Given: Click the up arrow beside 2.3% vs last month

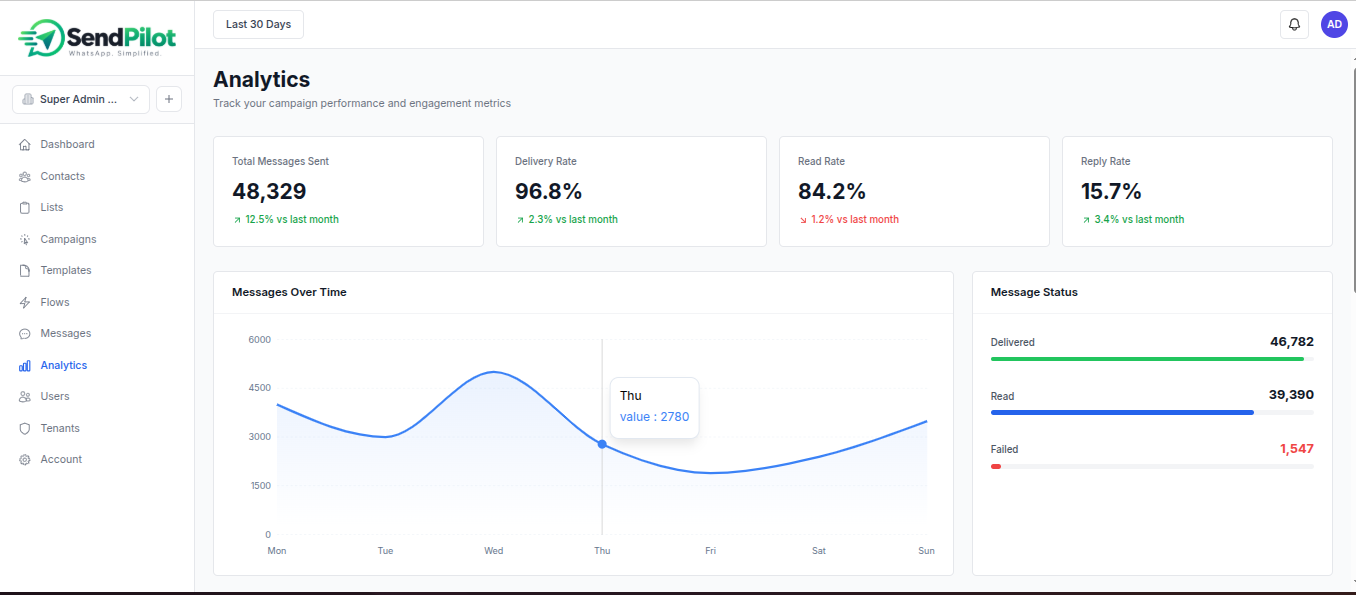Looking at the screenshot, I should click(520, 220).
